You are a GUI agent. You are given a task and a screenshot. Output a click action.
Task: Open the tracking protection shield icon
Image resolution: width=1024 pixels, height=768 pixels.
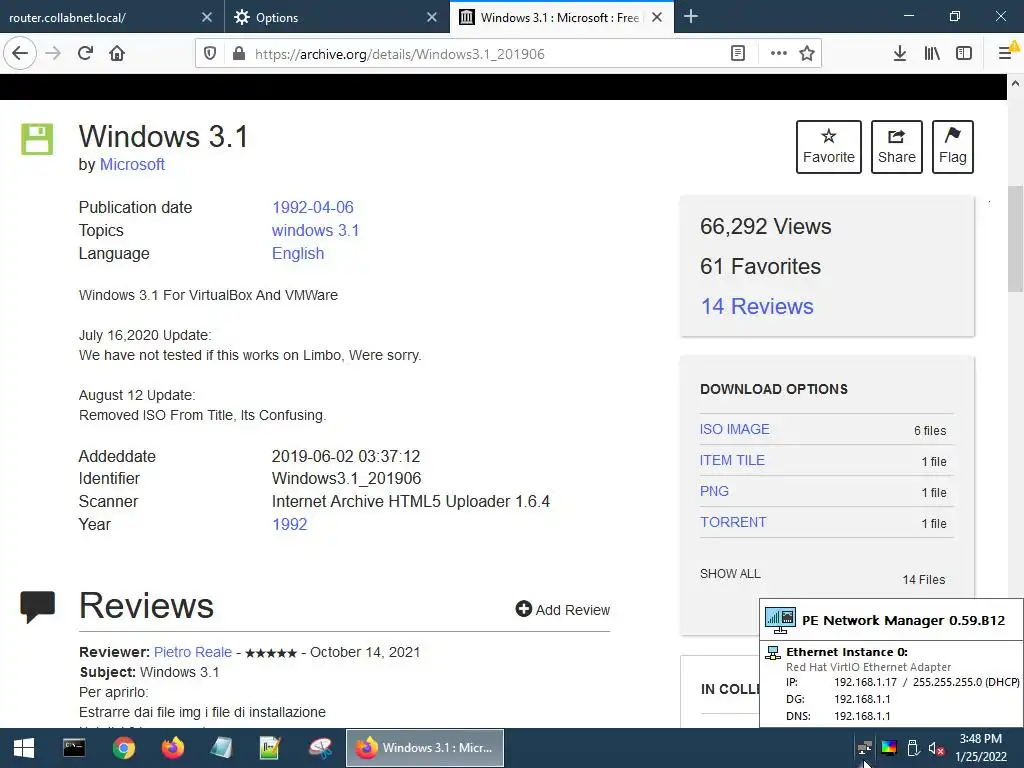[x=210, y=54]
